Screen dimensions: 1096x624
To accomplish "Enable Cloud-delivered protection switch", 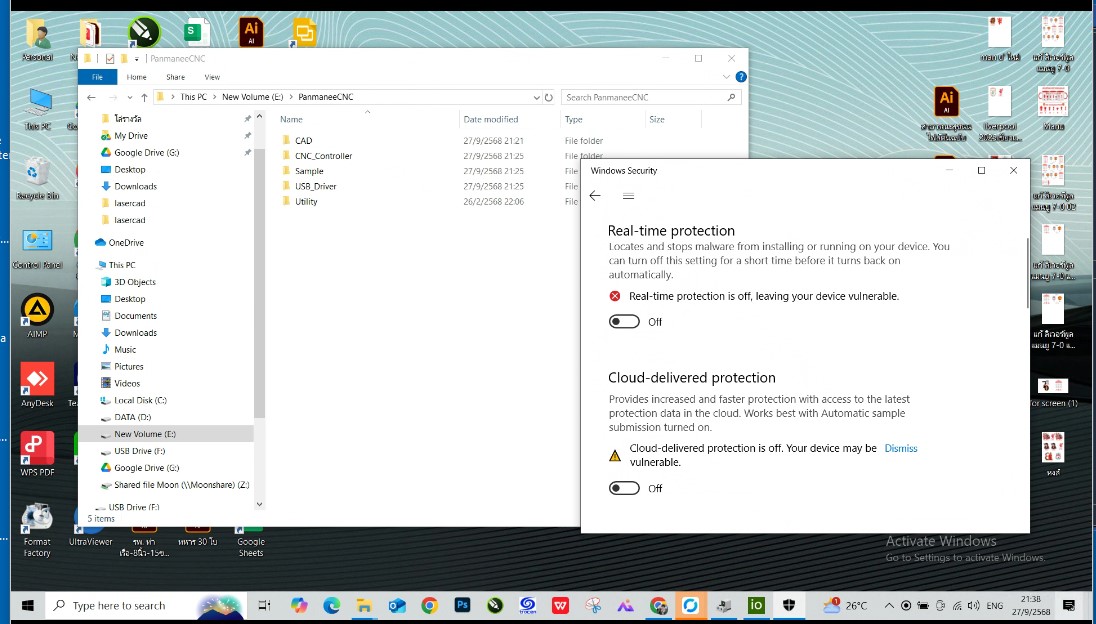I will [x=624, y=488].
